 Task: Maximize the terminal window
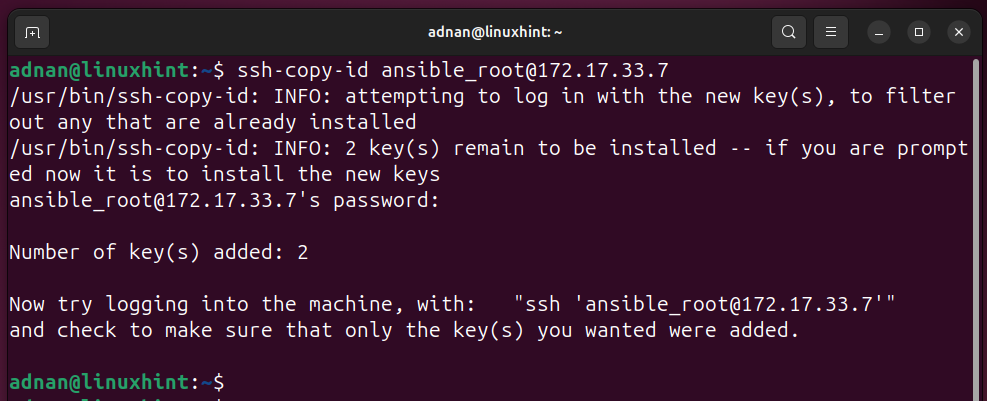click(919, 32)
